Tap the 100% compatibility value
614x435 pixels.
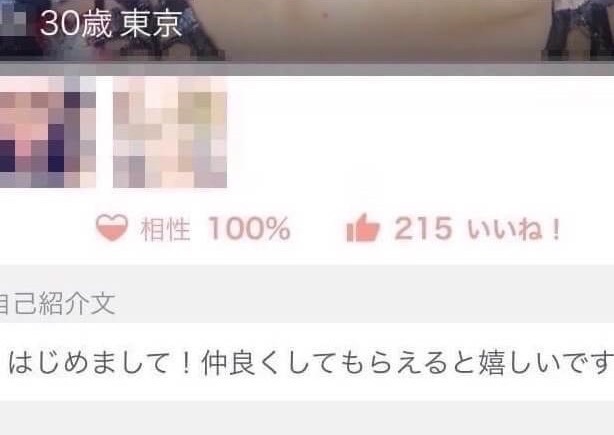point(249,228)
